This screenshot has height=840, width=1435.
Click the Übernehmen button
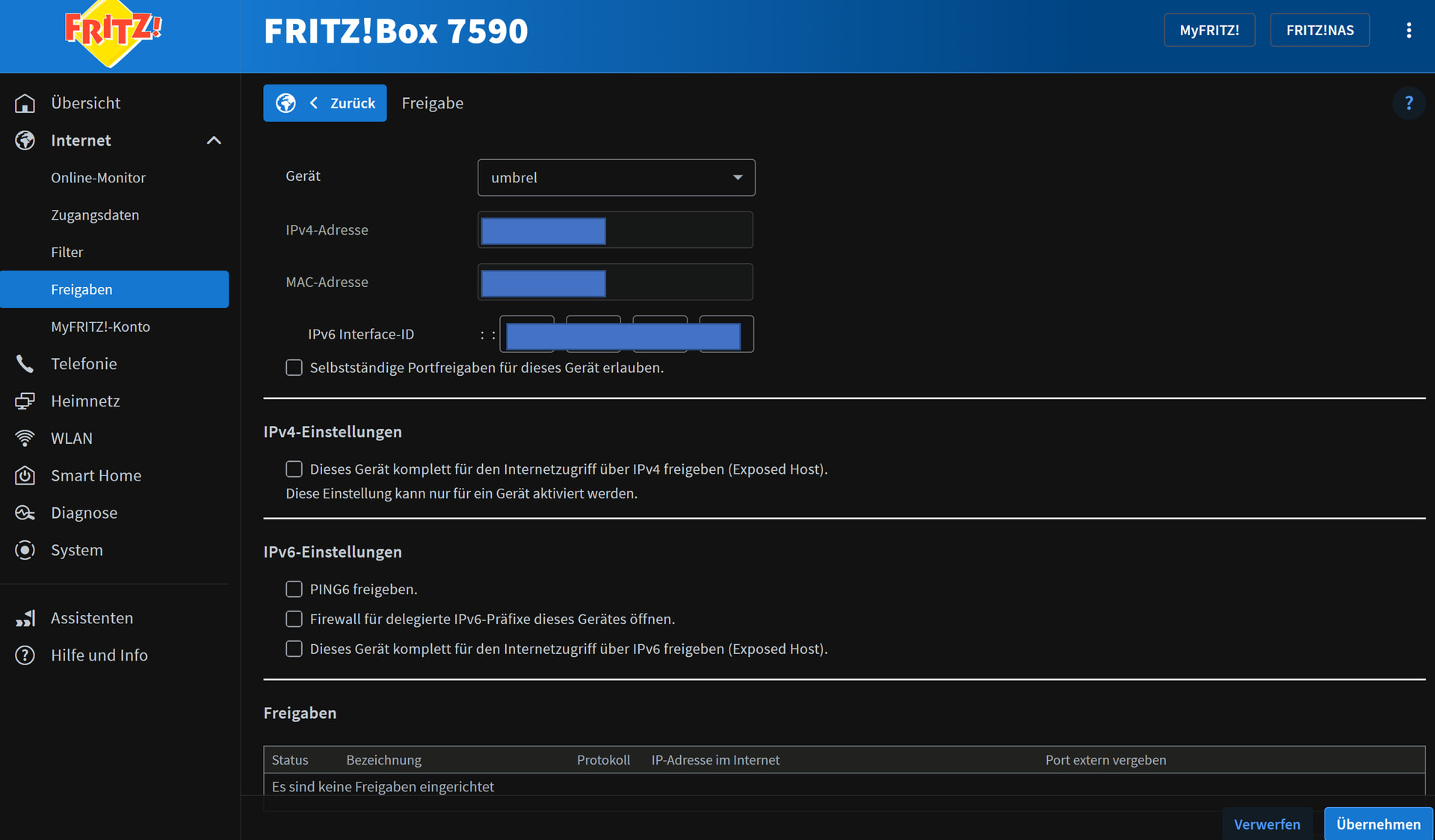pos(1377,824)
